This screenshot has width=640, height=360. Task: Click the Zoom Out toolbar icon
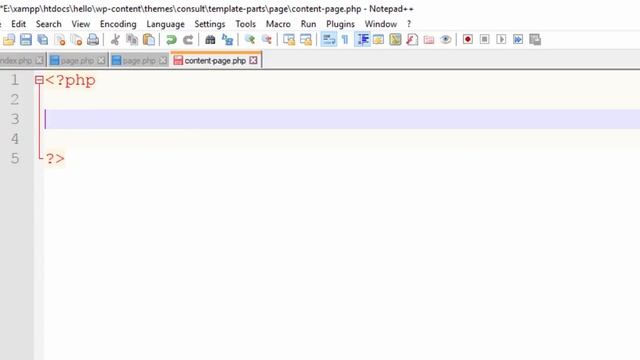click(x=267, y=40)
